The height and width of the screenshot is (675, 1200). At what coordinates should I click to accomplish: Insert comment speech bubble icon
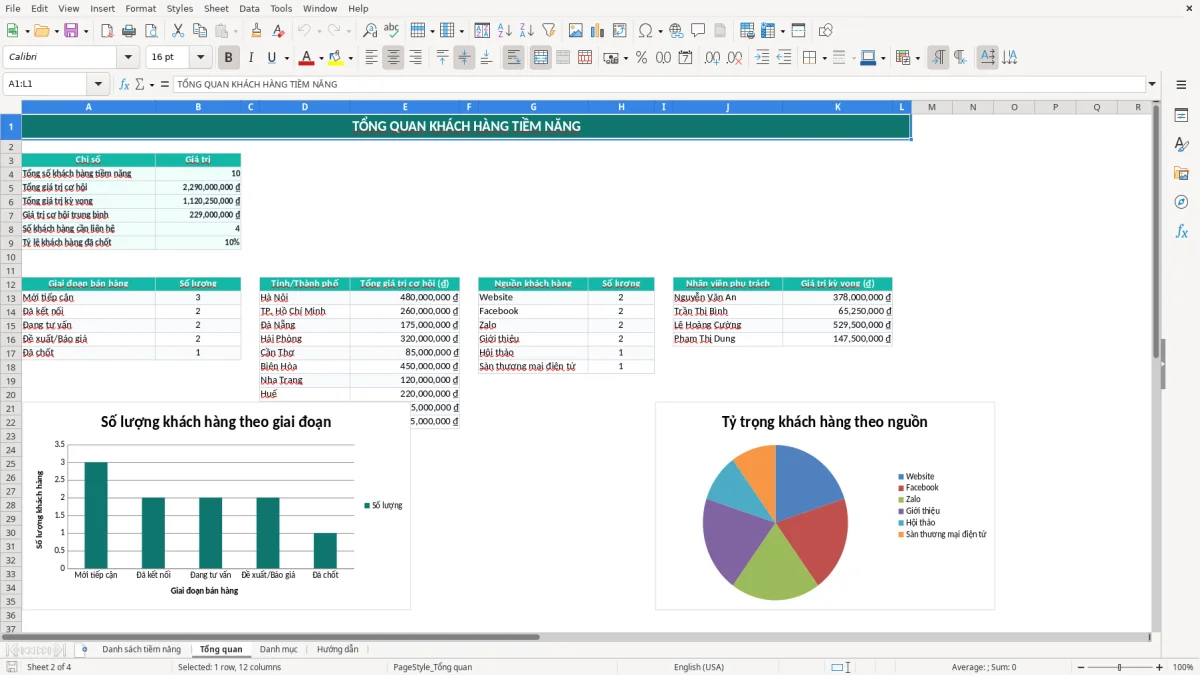tap(698, 31)
